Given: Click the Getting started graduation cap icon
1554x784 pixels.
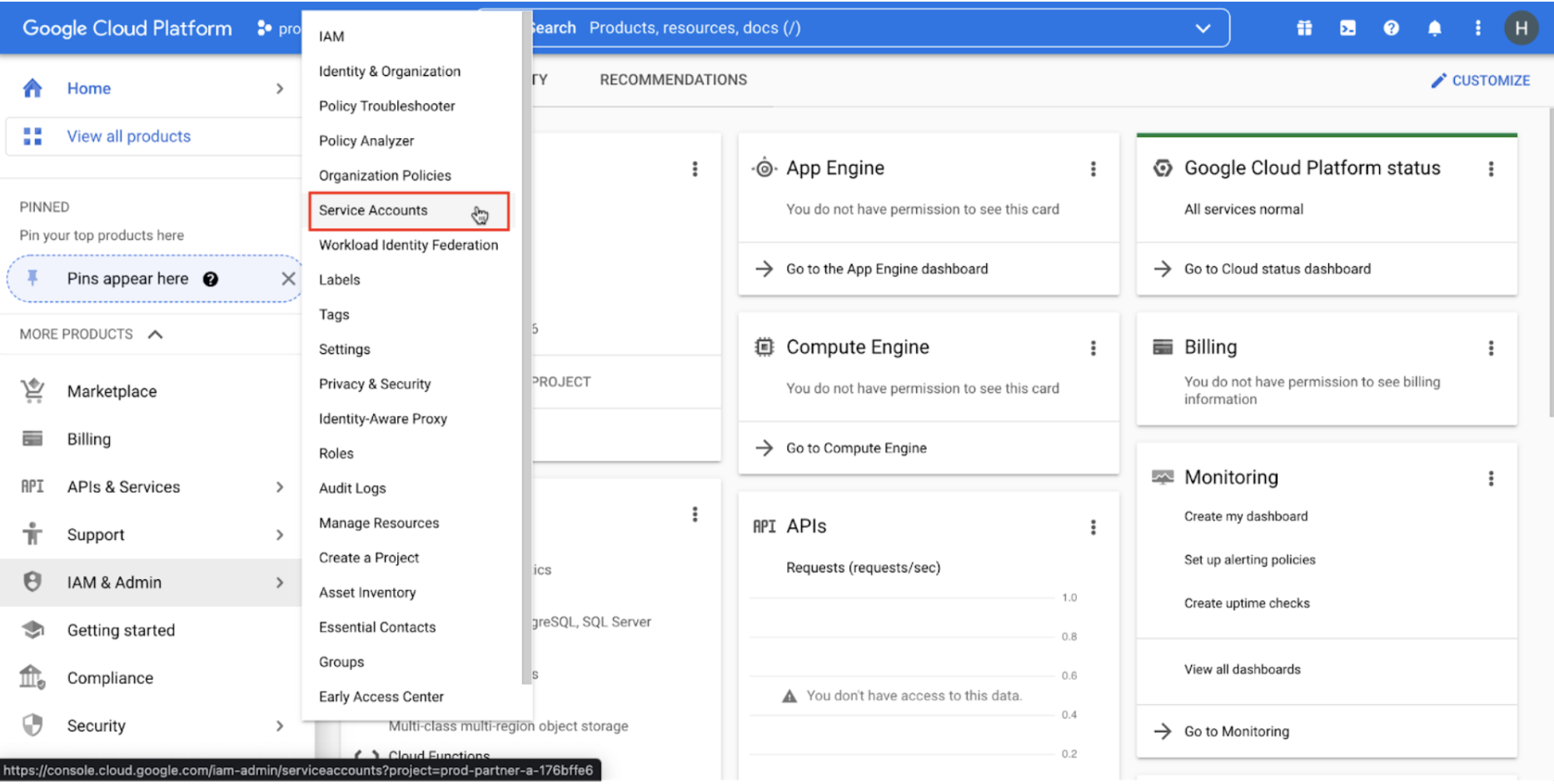Looking at the screenshot, I should 32,630.
